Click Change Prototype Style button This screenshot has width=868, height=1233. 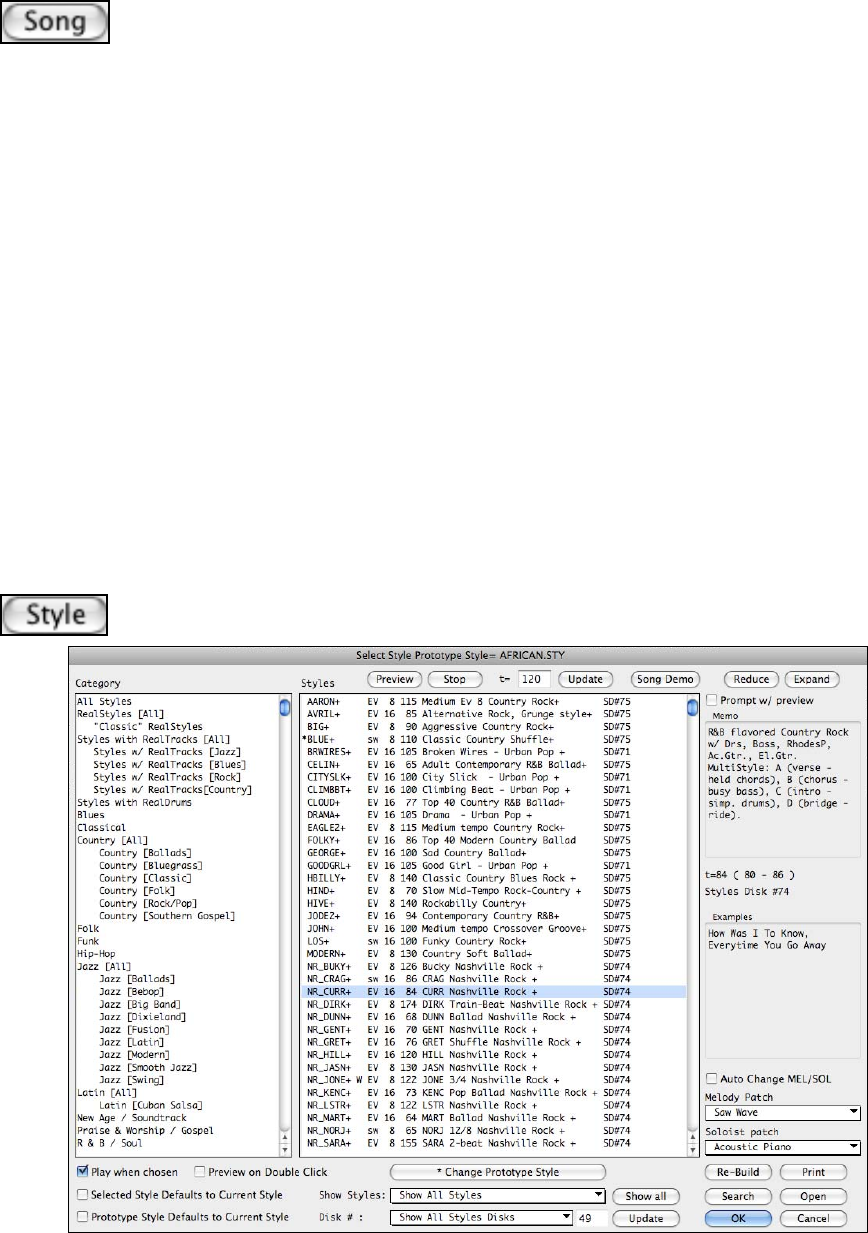point(497,1172)
